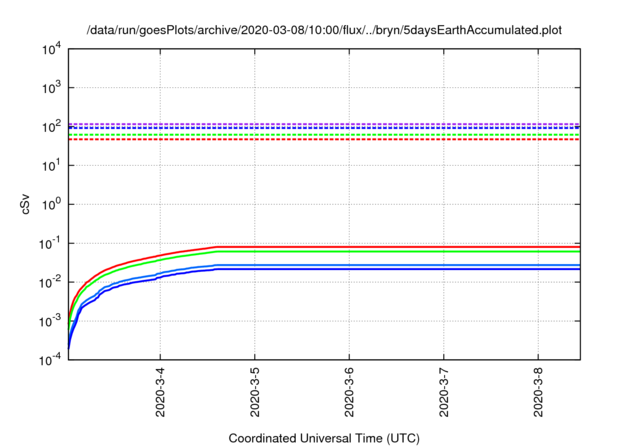The width and height of the screenshot is (640, 448).
Task: Click the green dashed threshold line
Action: pos(324,135)
